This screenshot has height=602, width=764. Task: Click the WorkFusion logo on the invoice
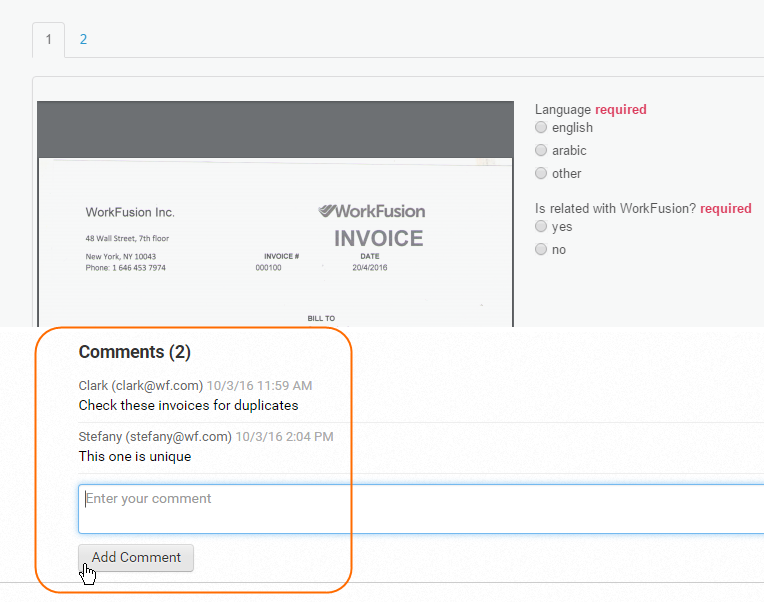(372, 211)
